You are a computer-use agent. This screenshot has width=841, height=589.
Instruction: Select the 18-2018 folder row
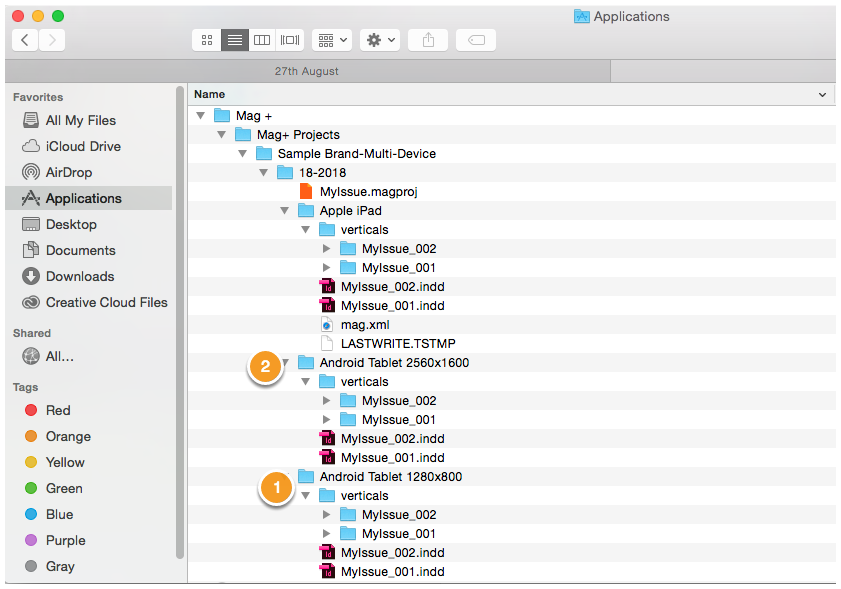pos(512,173)
